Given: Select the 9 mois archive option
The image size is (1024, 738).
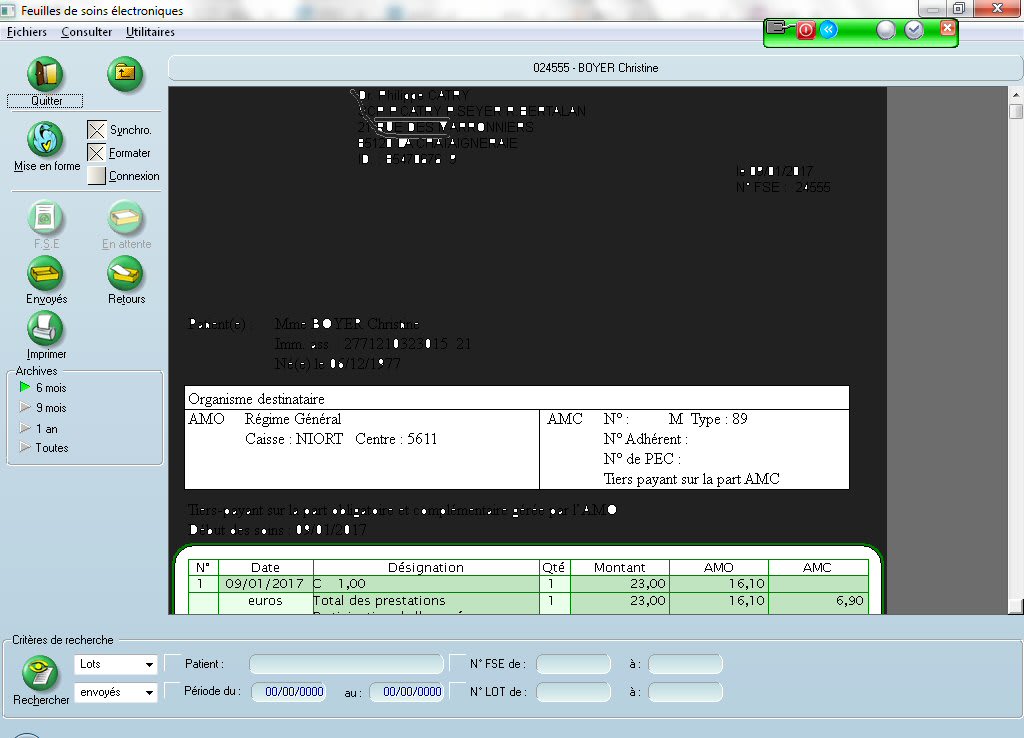Looking at the screenshot, I should pyautogui.click(x=50, y=408).
